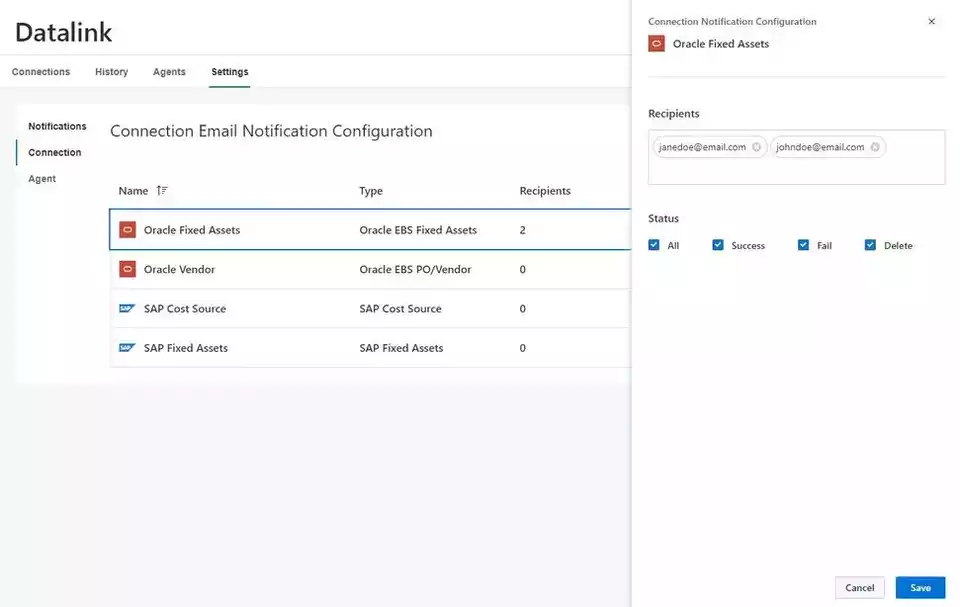Click the SAP Fixed Assets logo icon
Viewport: 960px width, 607px height.
(127, 347)
